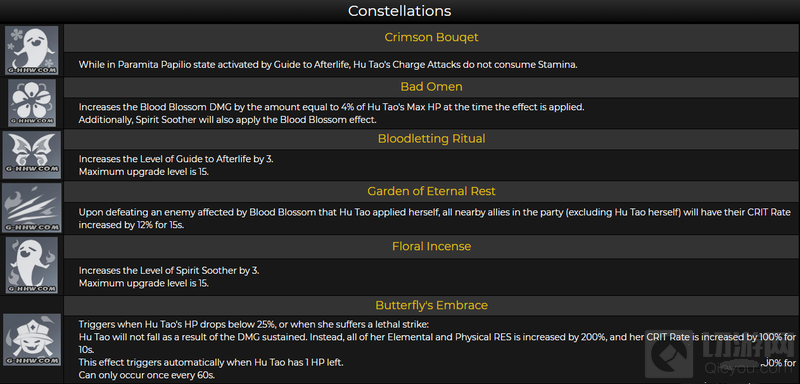Select the Blood Blossom 4% Max HP description
Screen dimensions: 800x384
(x=332, y=107)
